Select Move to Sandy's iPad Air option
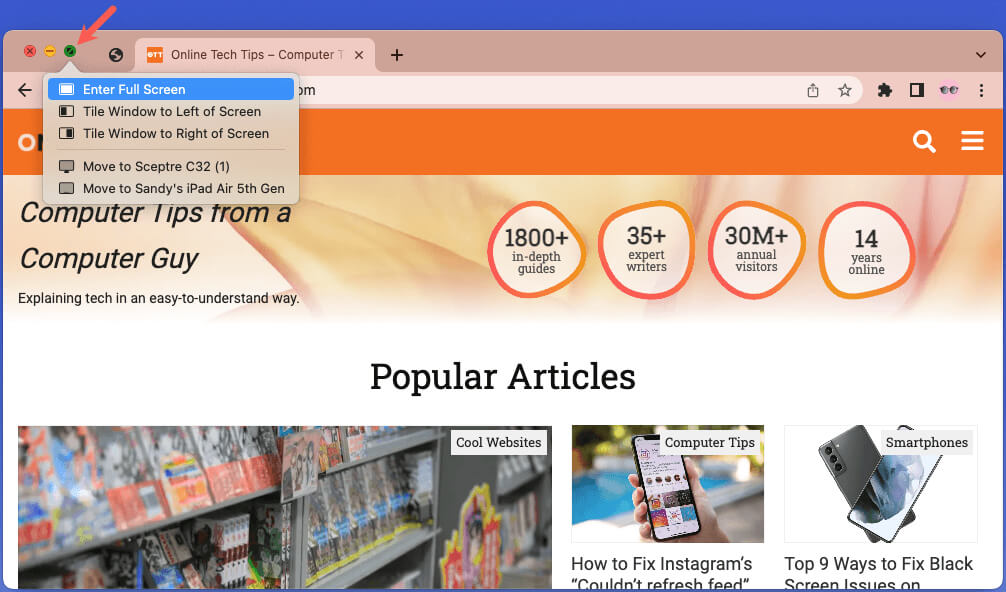This screenshot has height=592, width=1006. [x=171, y=189]
